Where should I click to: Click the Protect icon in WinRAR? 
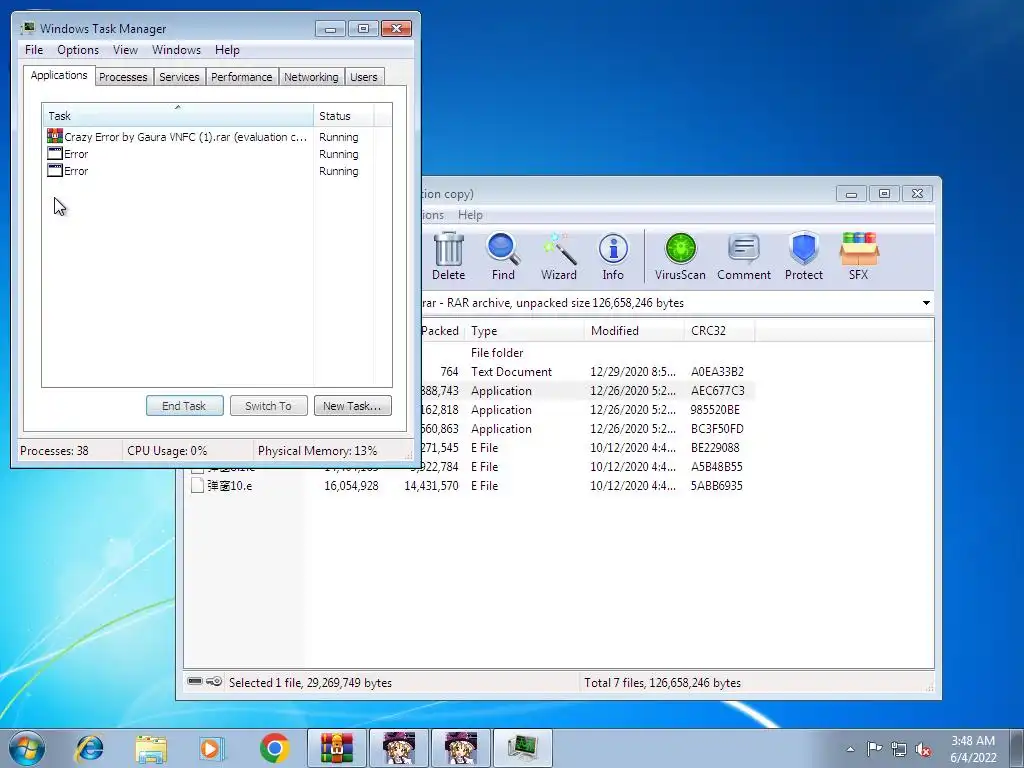803,257
